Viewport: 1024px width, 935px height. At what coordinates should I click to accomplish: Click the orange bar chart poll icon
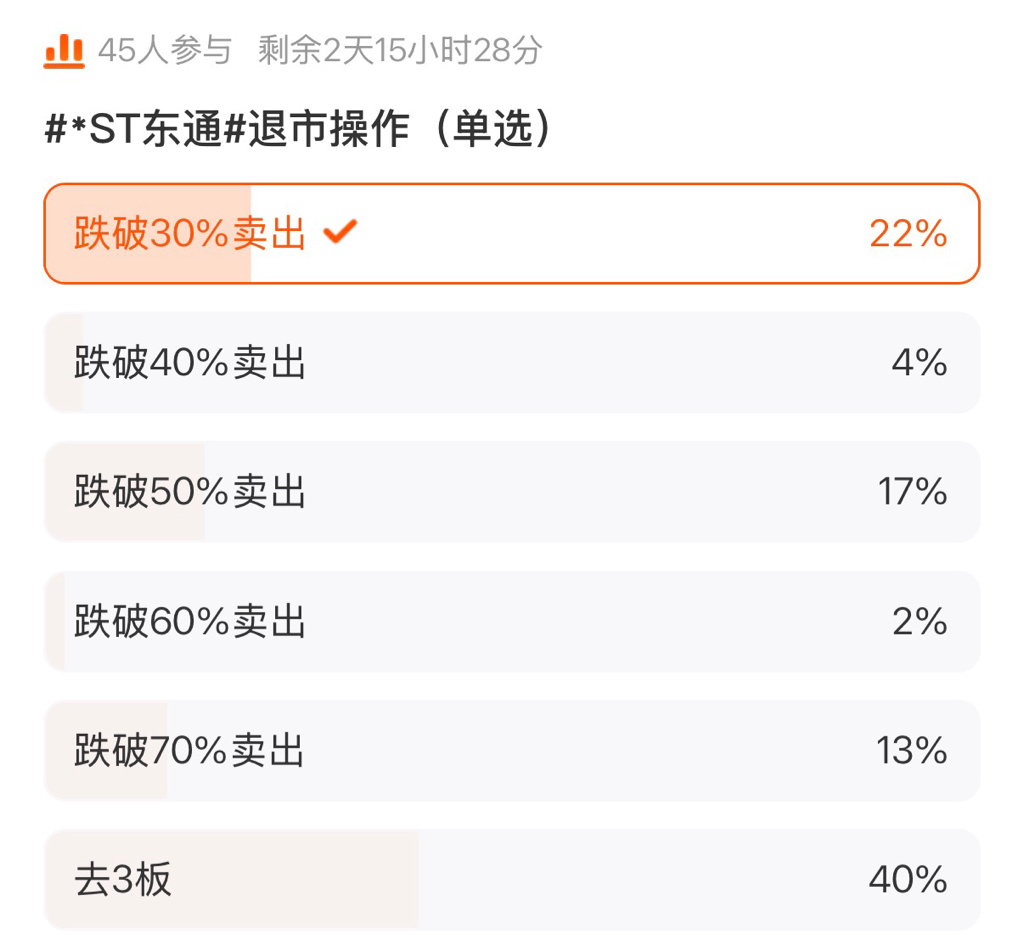pyautogui.click(x=64, y=49)
